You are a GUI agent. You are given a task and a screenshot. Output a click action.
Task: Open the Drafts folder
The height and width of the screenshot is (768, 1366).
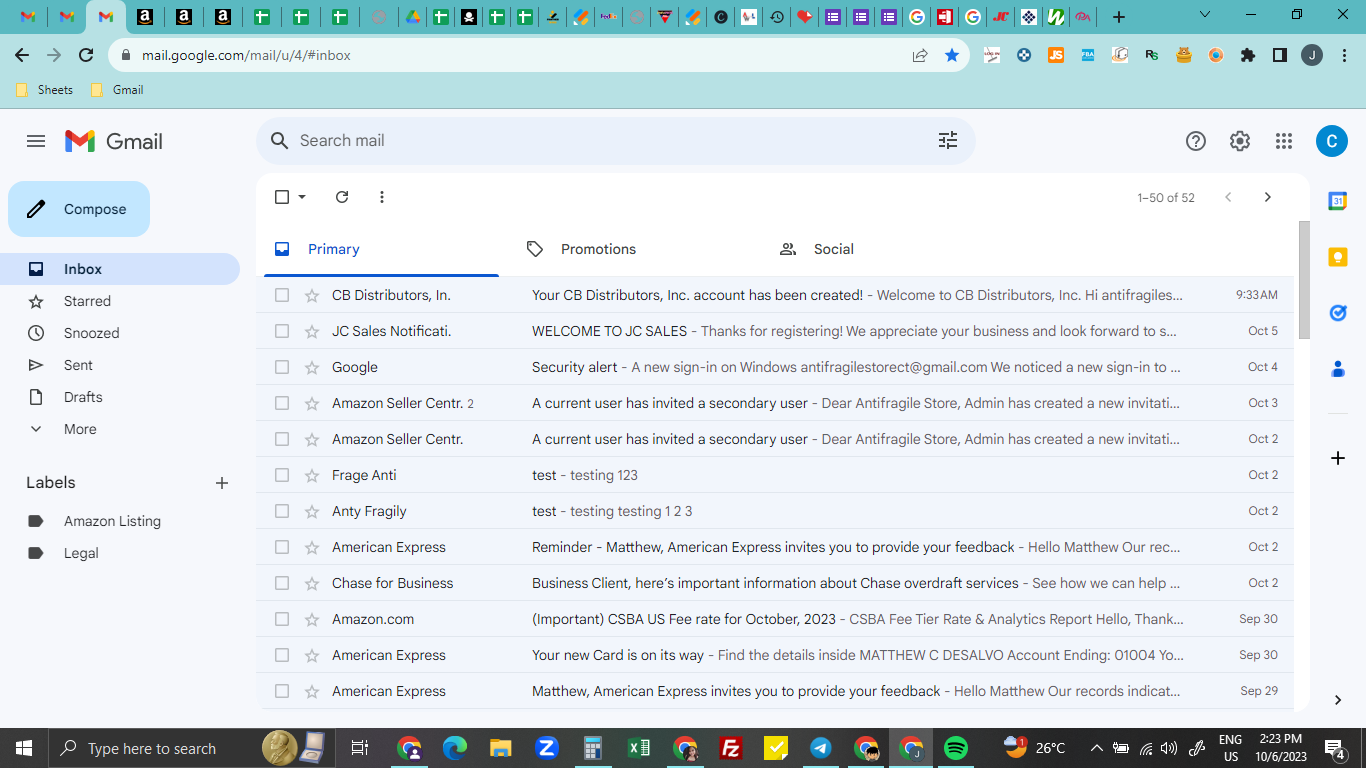tap(120, 397)
